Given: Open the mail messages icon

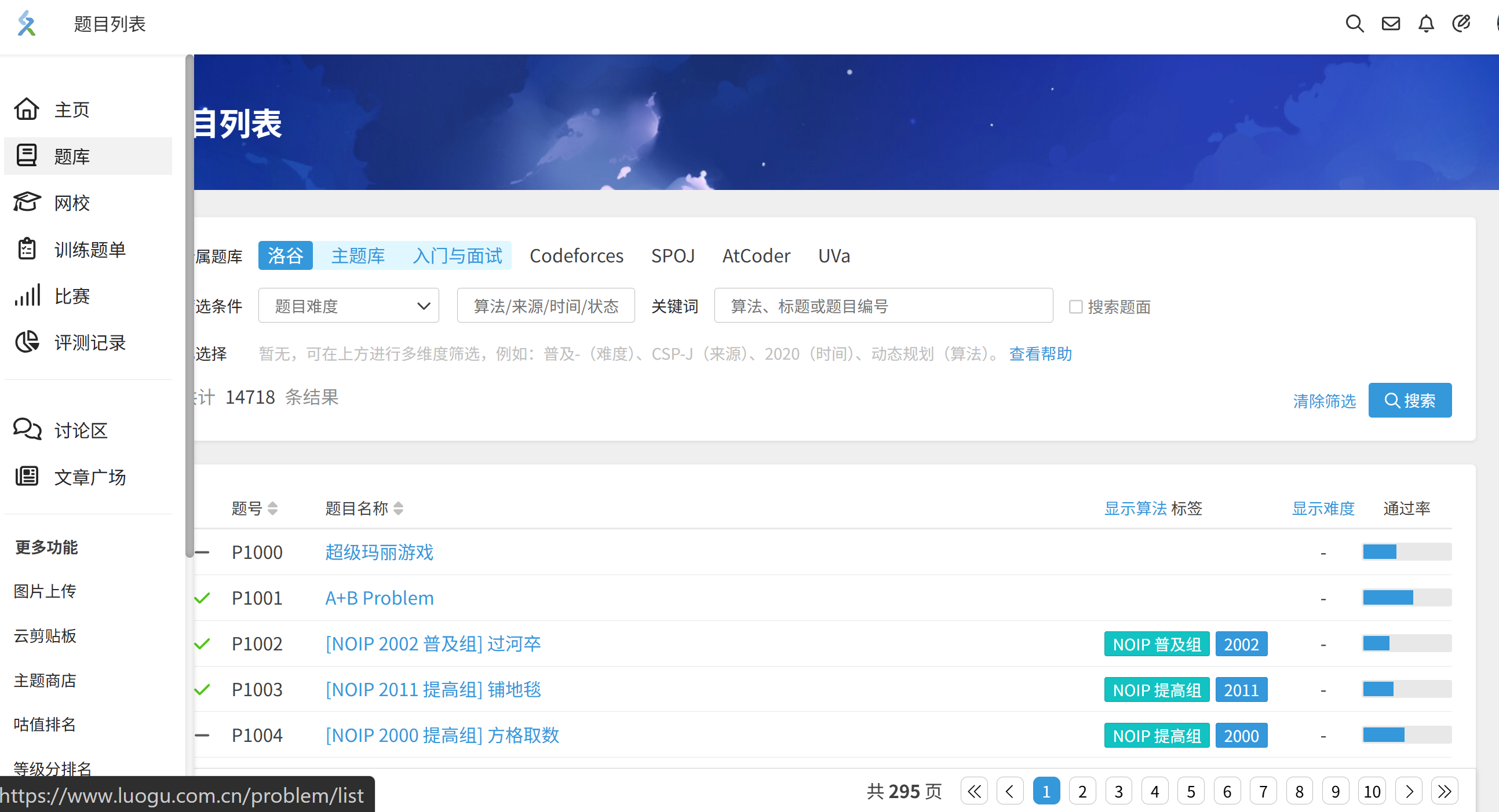Looking at the screenshot, I should (1390, 24).
